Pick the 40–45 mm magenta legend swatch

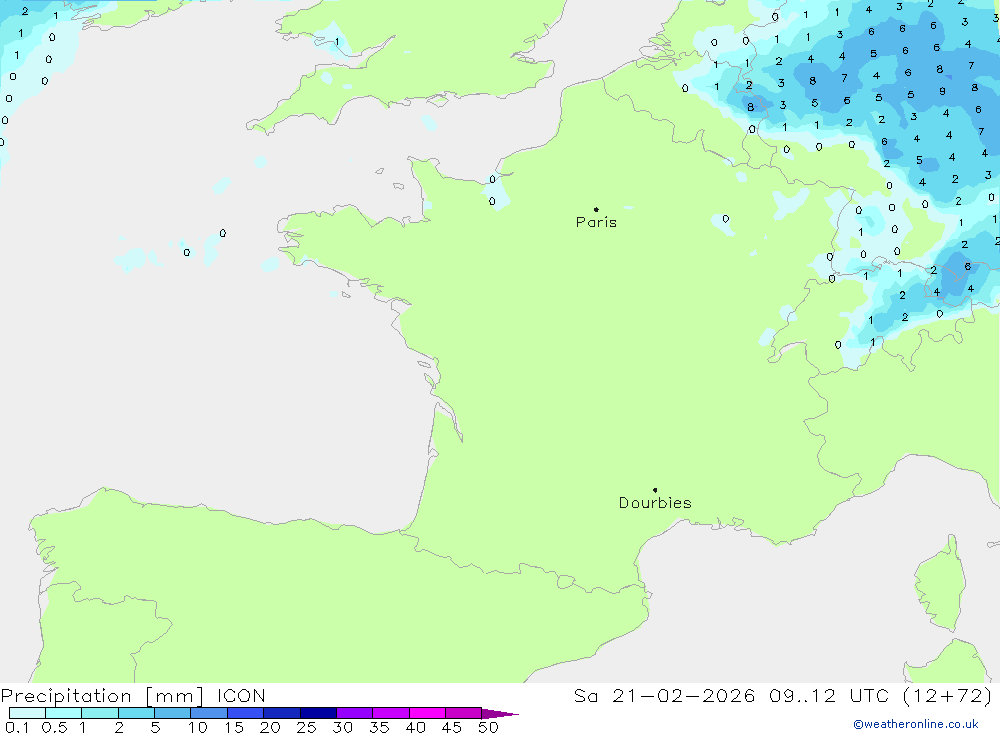coord(427,713)
